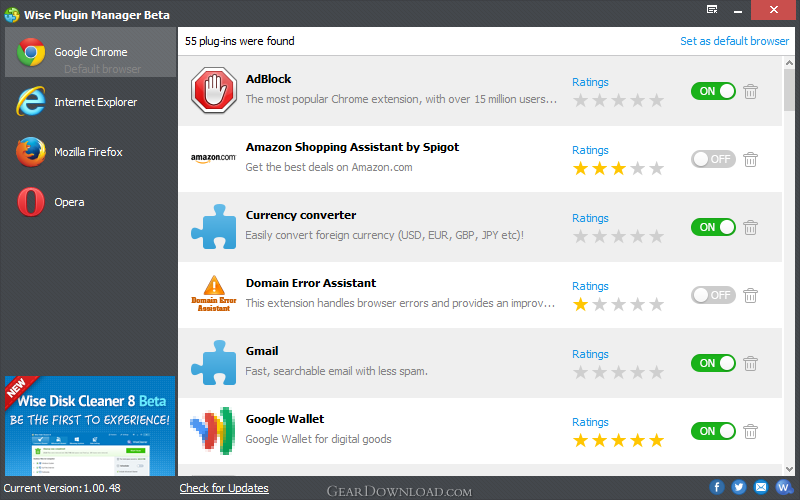Remove Domain Error Assistant via trash icon

(x=750, y=295)
